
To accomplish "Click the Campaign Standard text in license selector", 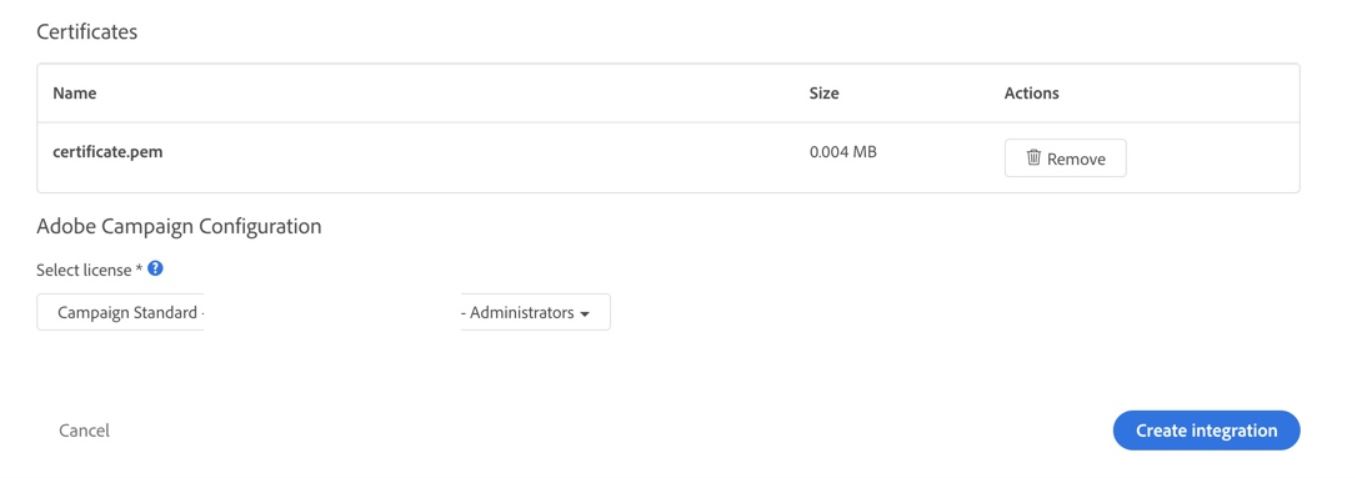I will [x=127, y=312].
